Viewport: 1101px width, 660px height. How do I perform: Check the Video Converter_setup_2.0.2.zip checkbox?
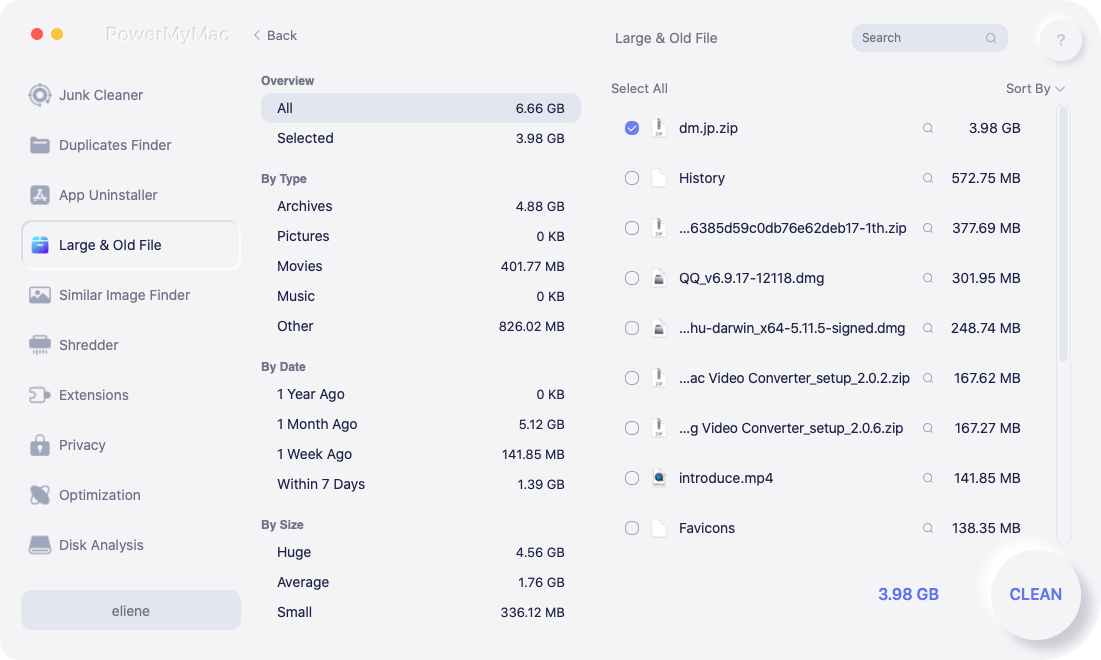(632, 378)
